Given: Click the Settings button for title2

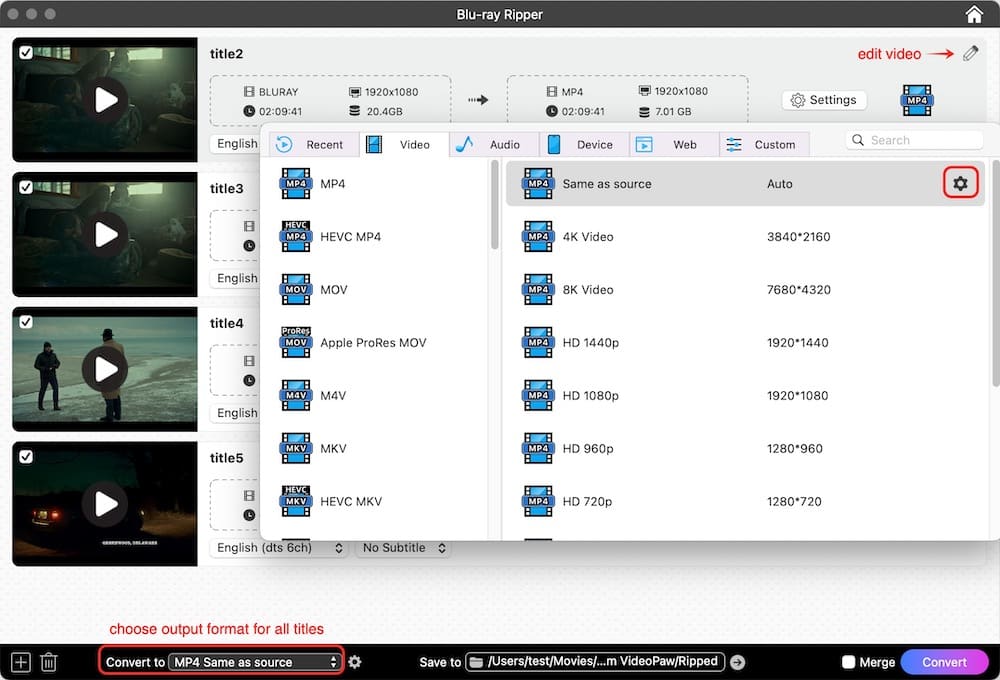Looking at the screenshot, I should (x=823, y=100).
